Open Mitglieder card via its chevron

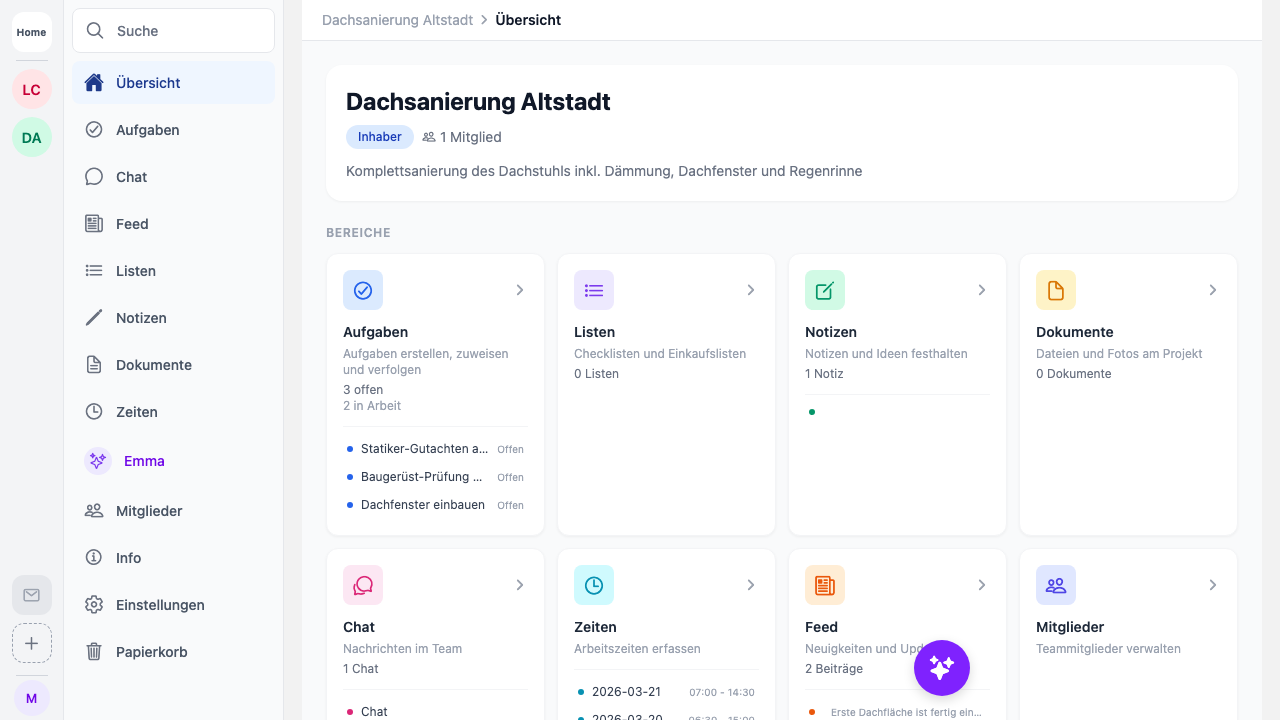[x=1213, y=585]
